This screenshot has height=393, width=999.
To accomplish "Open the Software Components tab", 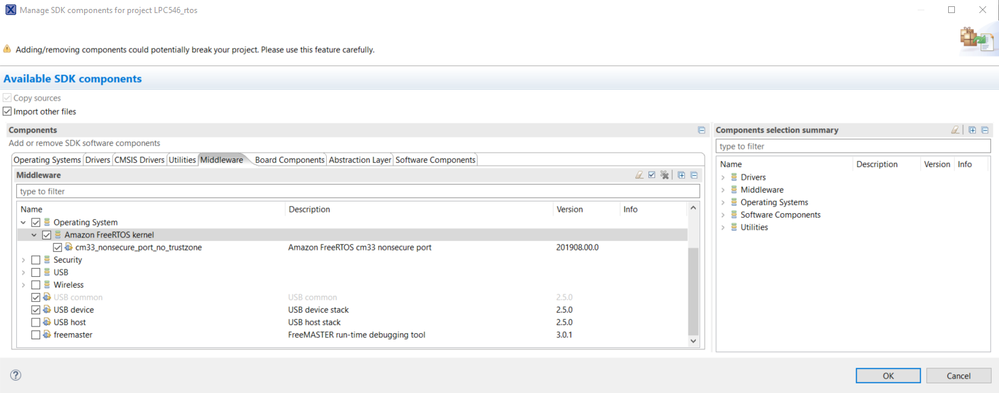I will 435,160.
